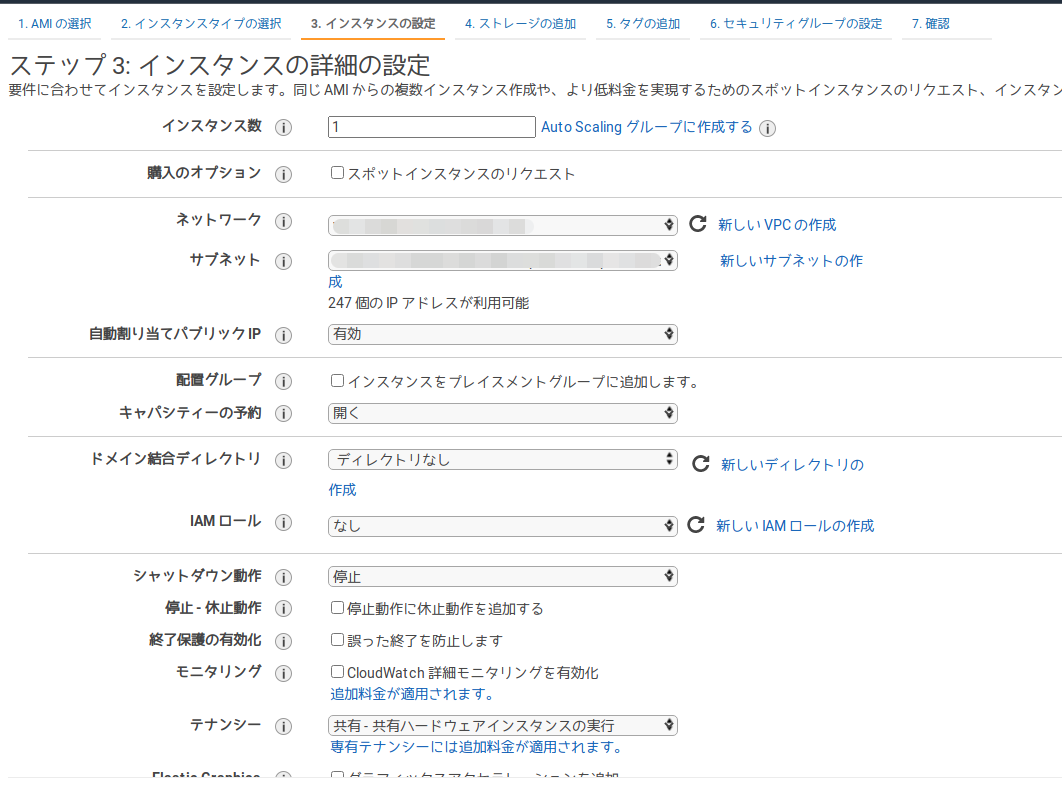The height and width of the screenshot is (795, 1062).
Task: Click the info icon beside サブネット
Action: pos(283,260)
